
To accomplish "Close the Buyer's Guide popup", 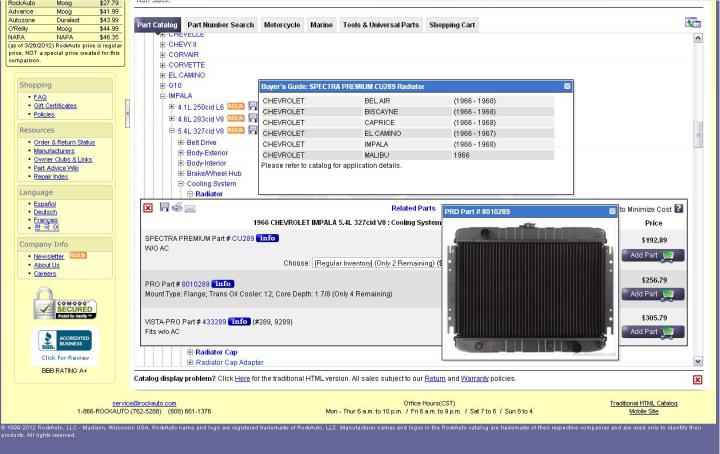I will [567, 86].
